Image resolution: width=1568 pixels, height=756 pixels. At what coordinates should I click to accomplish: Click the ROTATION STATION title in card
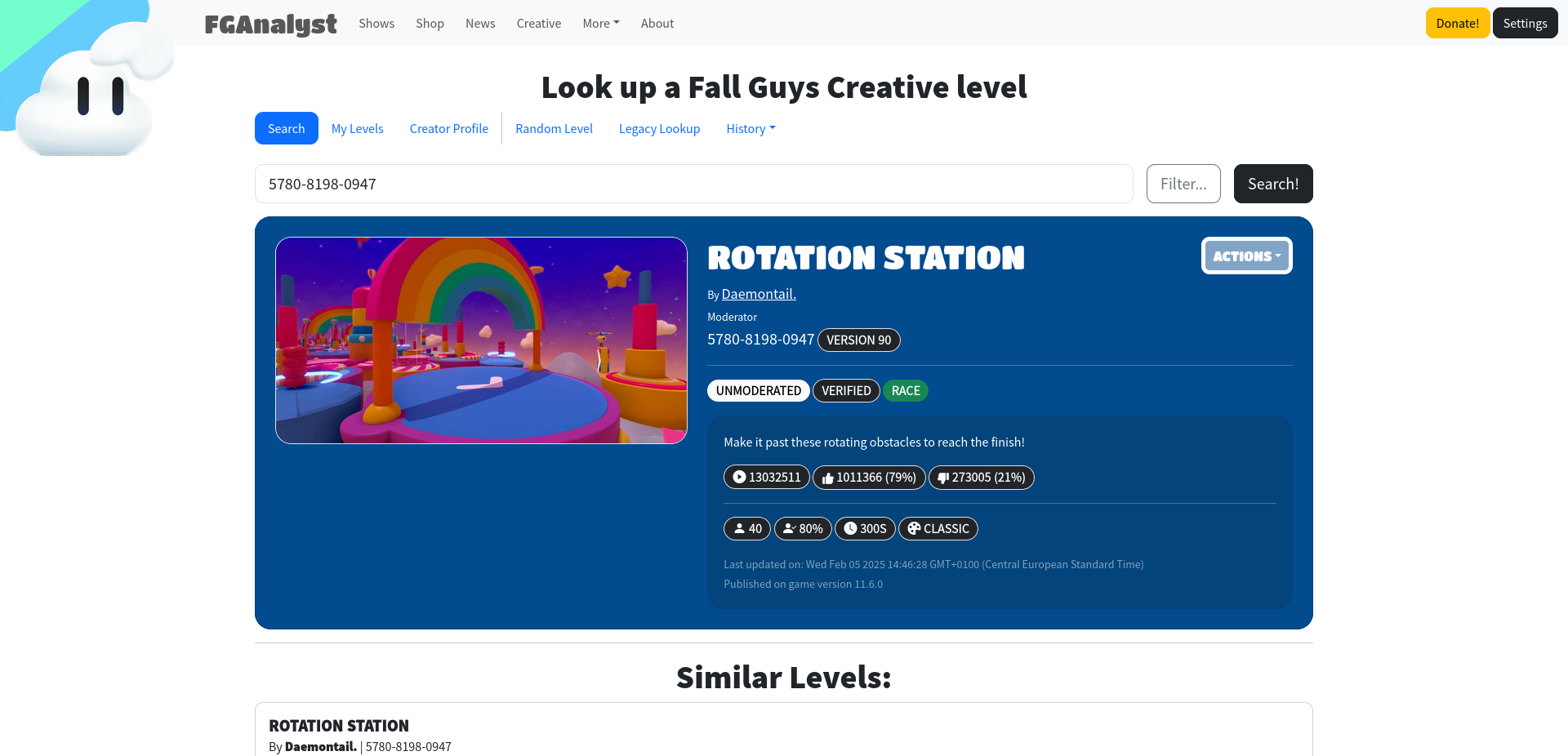(866, 258)
